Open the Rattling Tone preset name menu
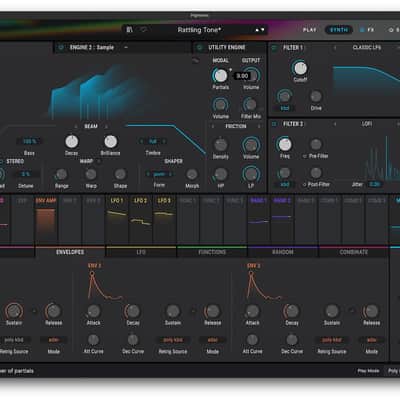This screenshot has width=400, height=400. (x=199, y=30)
